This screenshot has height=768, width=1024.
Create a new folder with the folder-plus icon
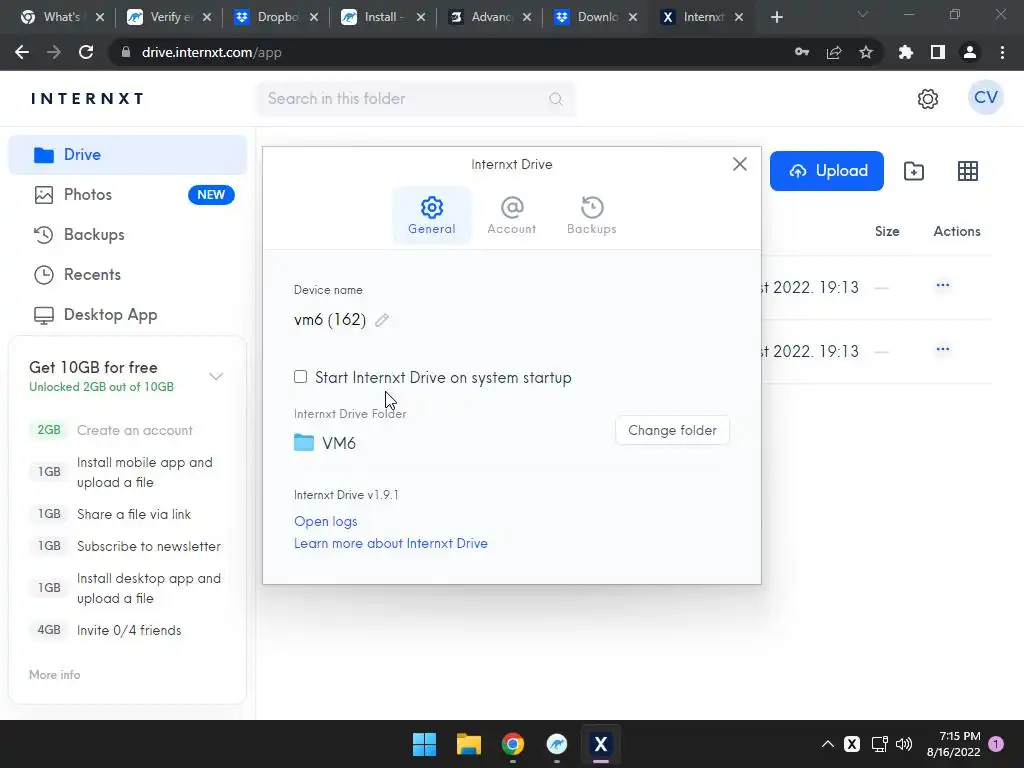point(914,171)
